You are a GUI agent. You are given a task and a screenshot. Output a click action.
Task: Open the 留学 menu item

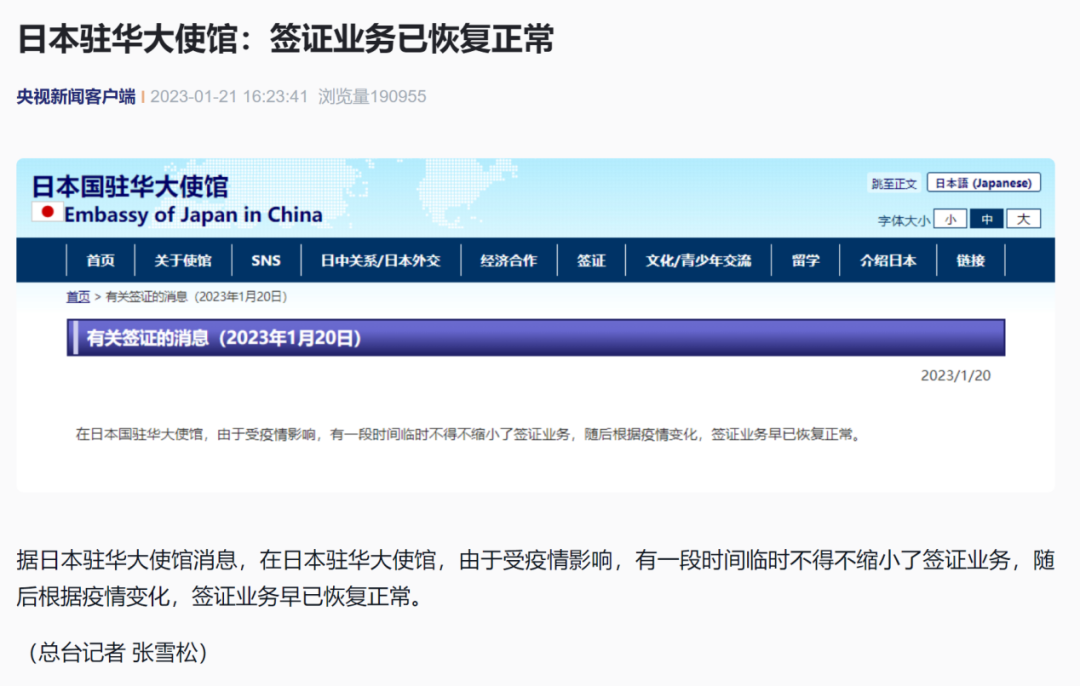click(805, 260)
